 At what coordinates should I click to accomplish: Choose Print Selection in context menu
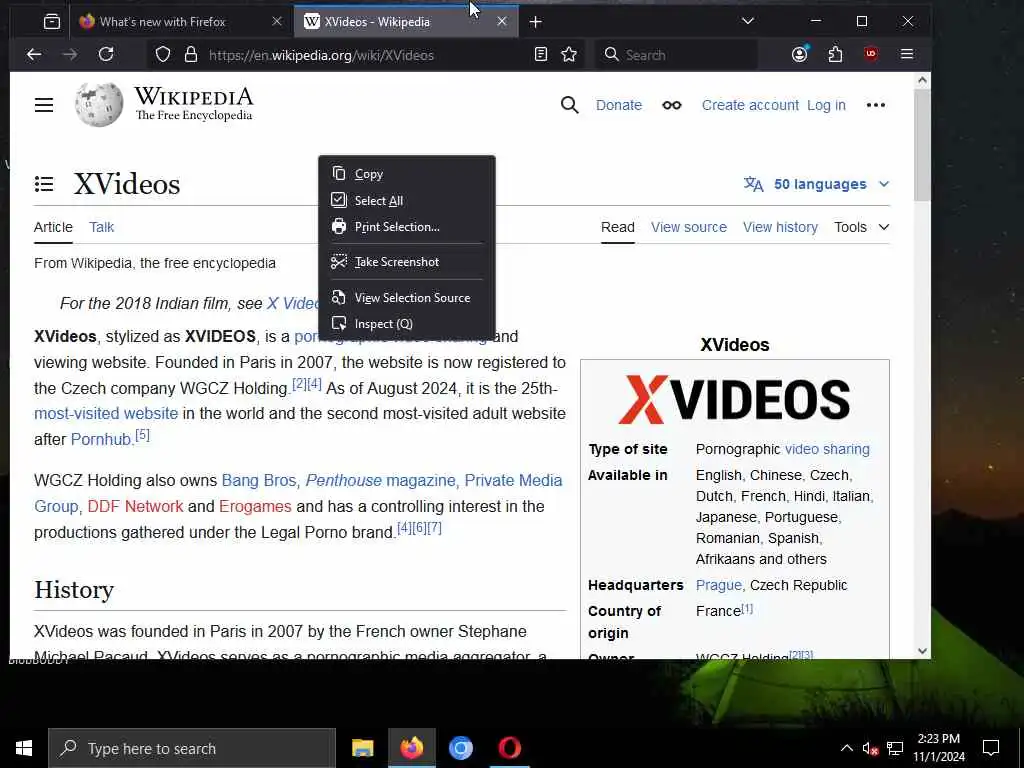(406, 227)
